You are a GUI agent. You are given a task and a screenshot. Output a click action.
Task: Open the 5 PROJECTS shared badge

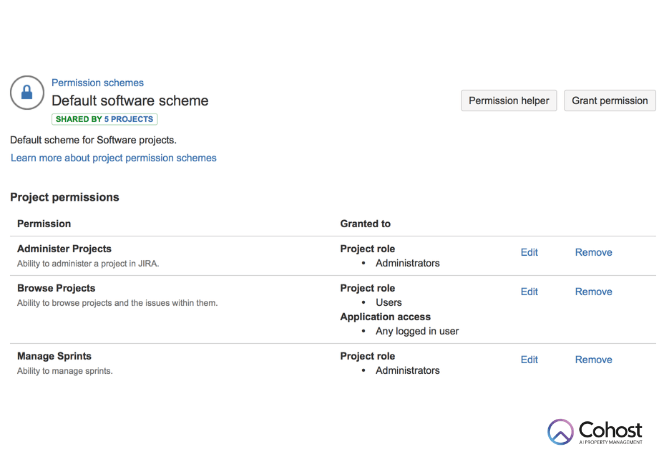point(129,119)
